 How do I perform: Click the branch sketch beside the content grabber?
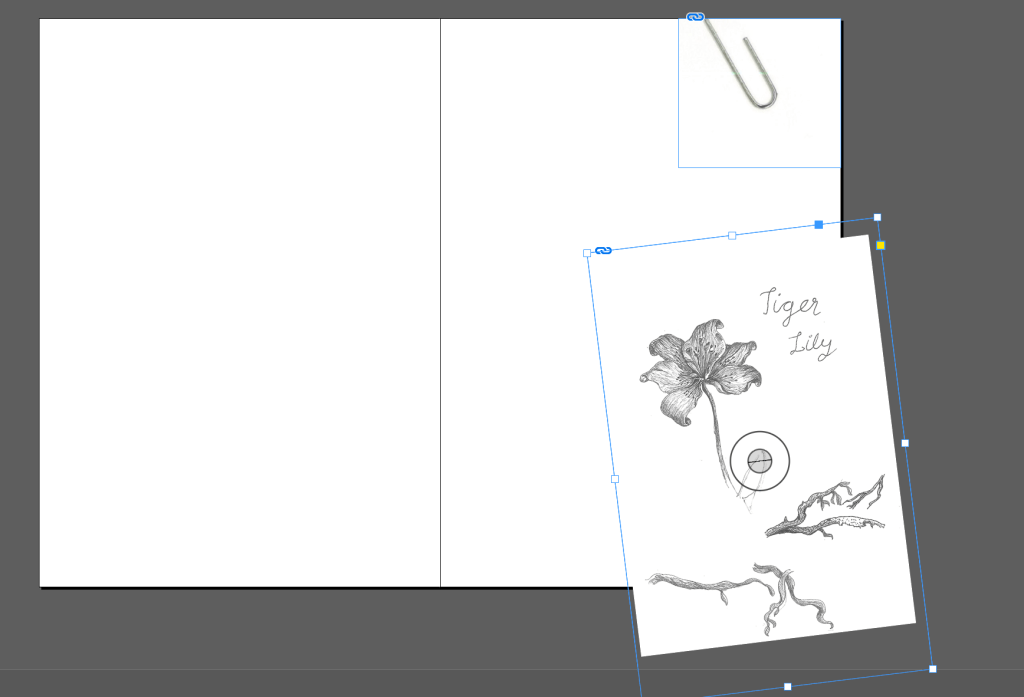tap(828, 508)
